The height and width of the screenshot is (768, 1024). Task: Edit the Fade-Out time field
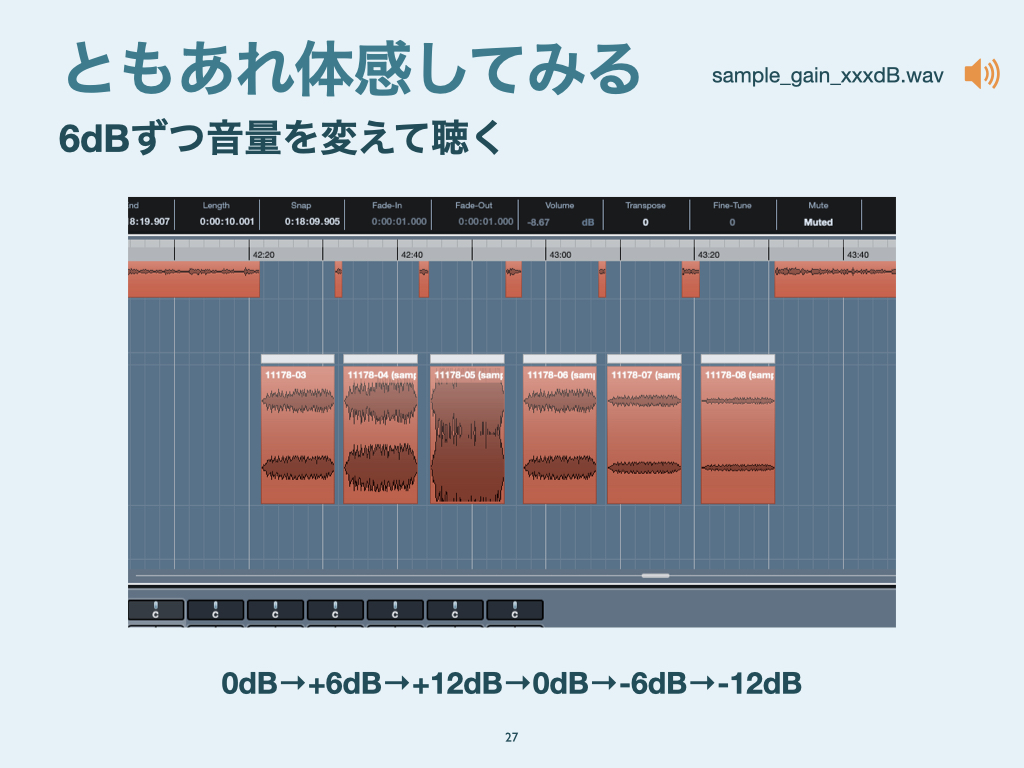(486, 222)
